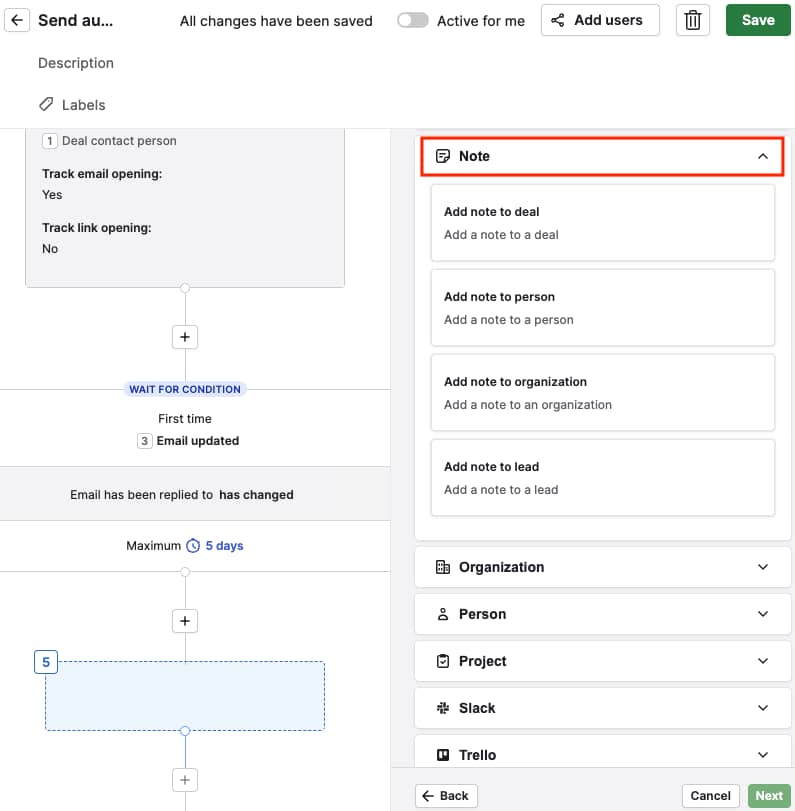Click the Labels tag icon

coord(44,103)
